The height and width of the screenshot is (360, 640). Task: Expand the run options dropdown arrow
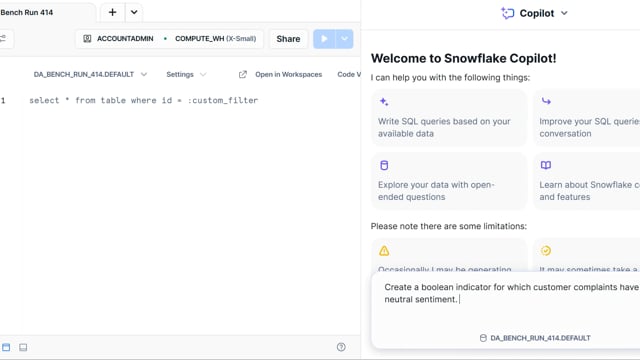pyautogui.click(x=344, y=39)
